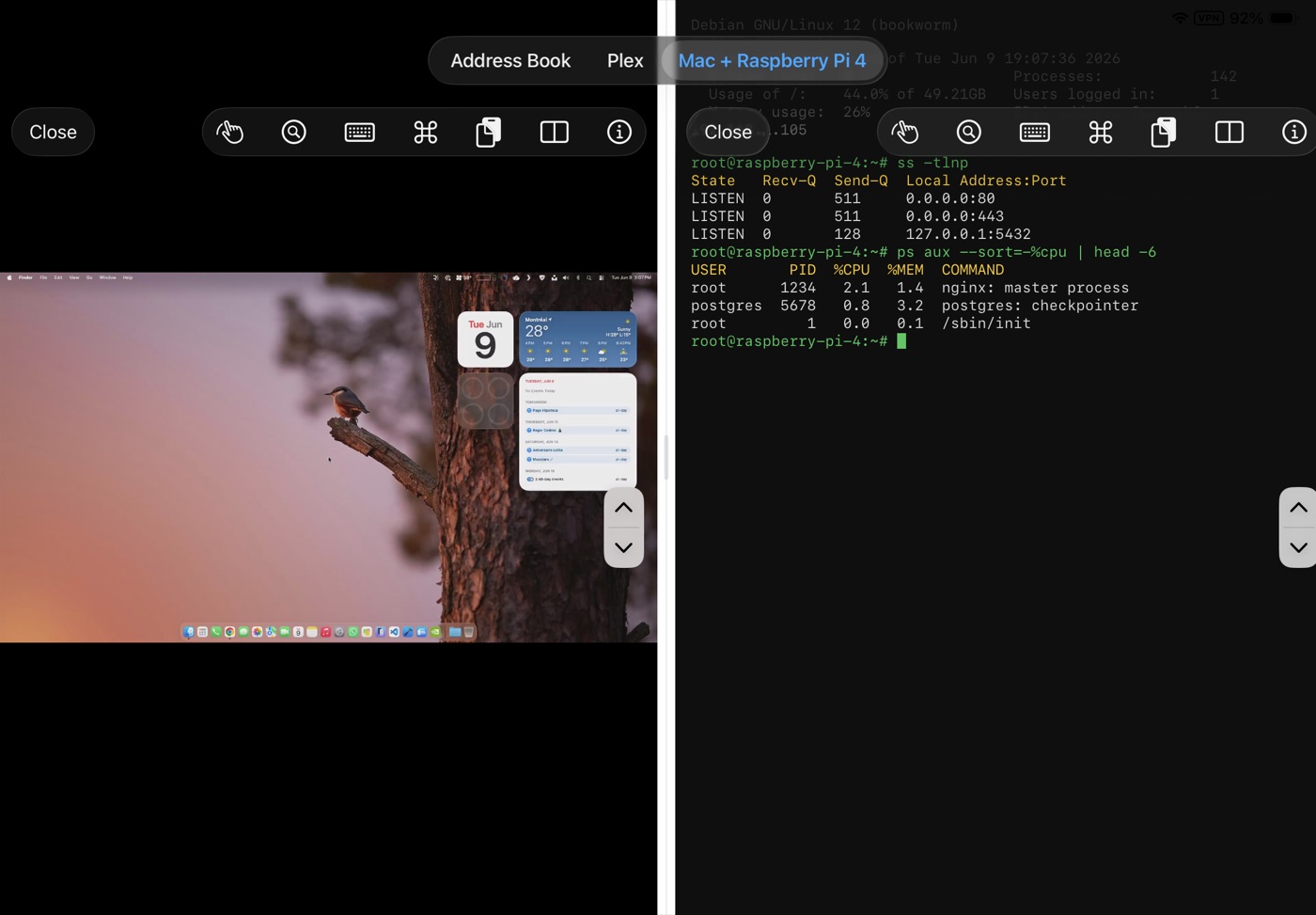This screenshot has height=915, width=1316.
Task: Click the postgres: checkpointer row
Action: click(x=915, y=306)
